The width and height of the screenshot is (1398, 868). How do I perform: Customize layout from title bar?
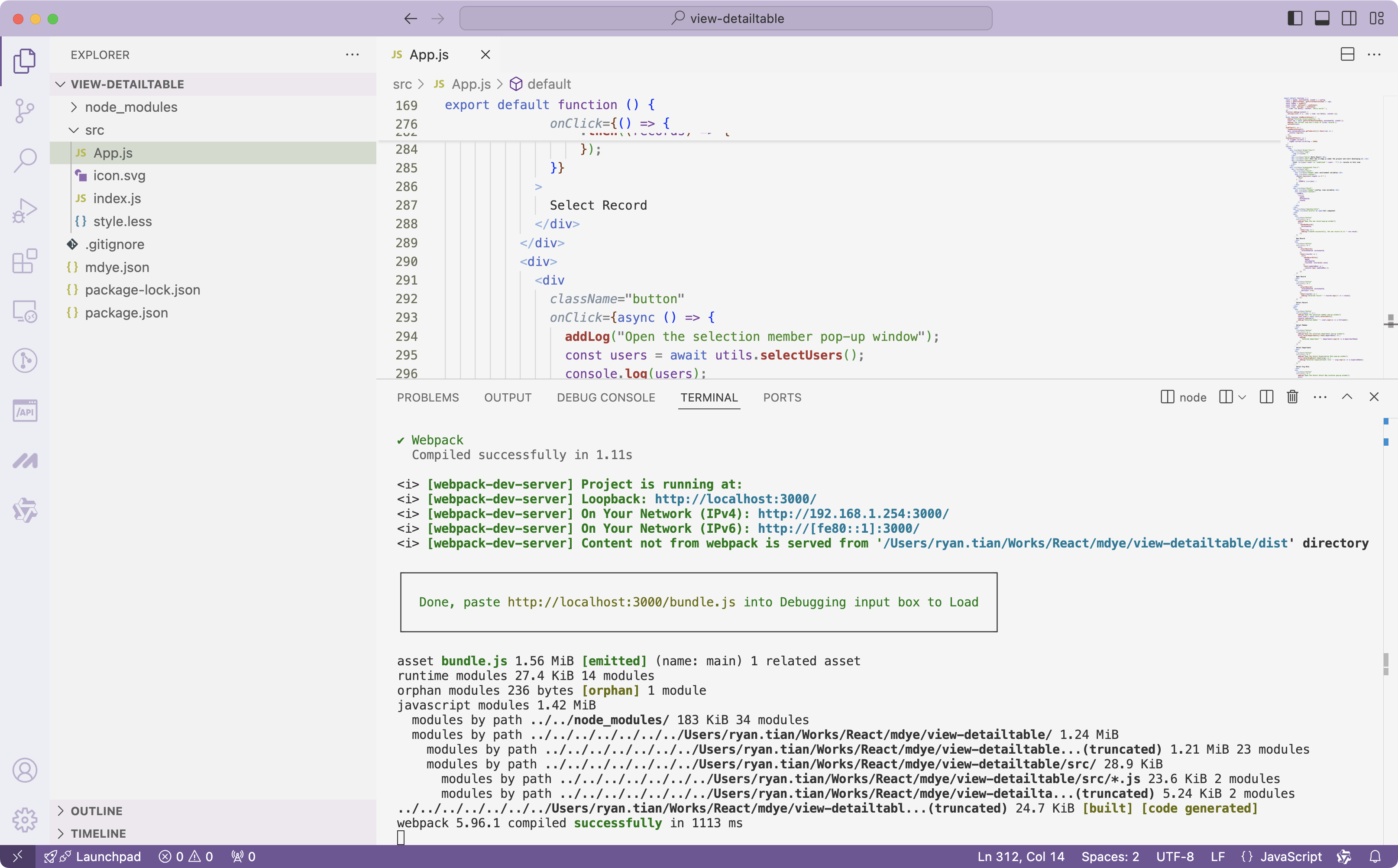1376,18
